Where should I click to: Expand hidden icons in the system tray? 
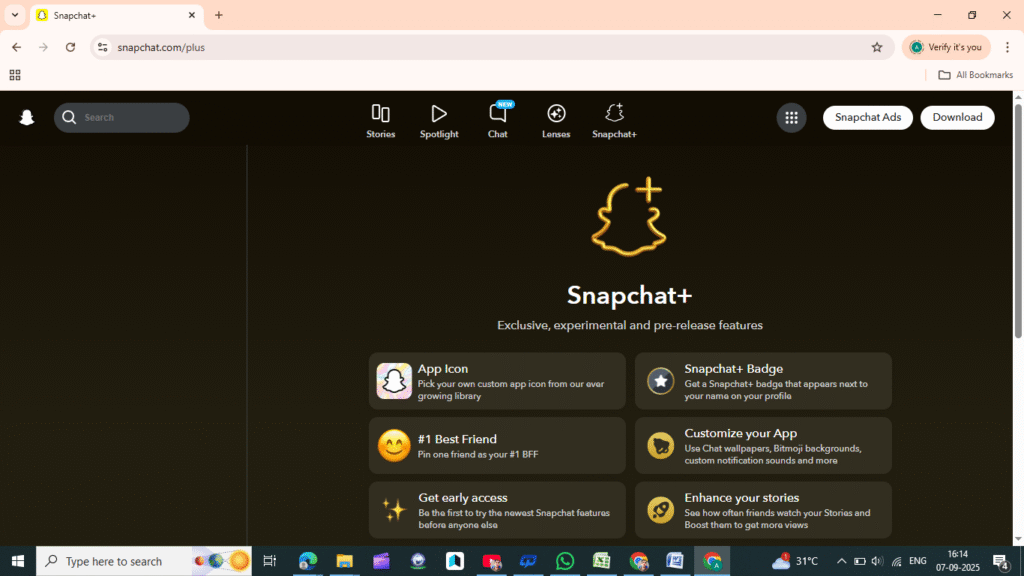click(x=841, y=561)
